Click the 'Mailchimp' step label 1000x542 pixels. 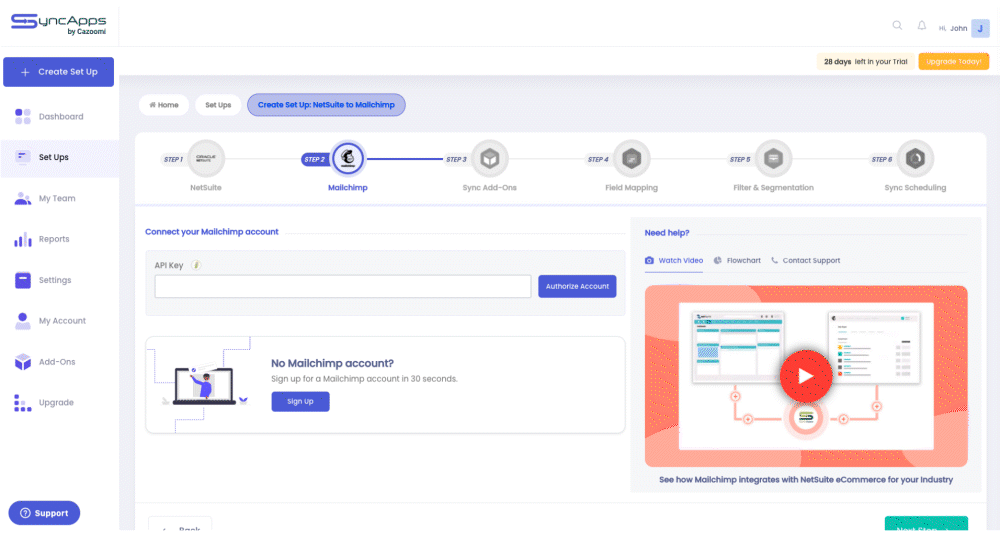[348, 187]
